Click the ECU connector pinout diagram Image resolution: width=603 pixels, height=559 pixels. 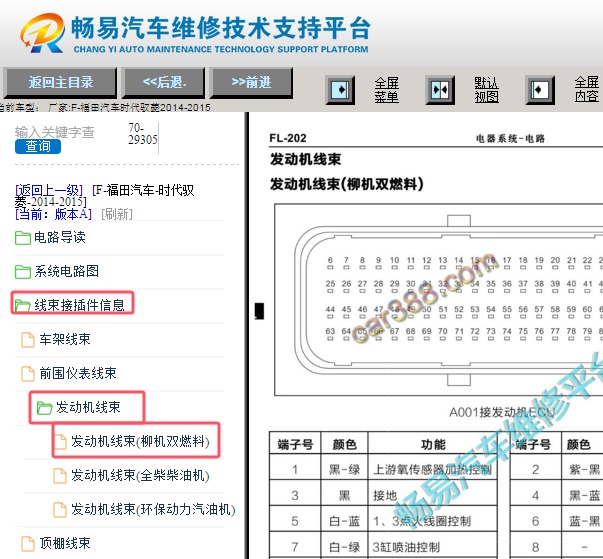click(438, 300)
